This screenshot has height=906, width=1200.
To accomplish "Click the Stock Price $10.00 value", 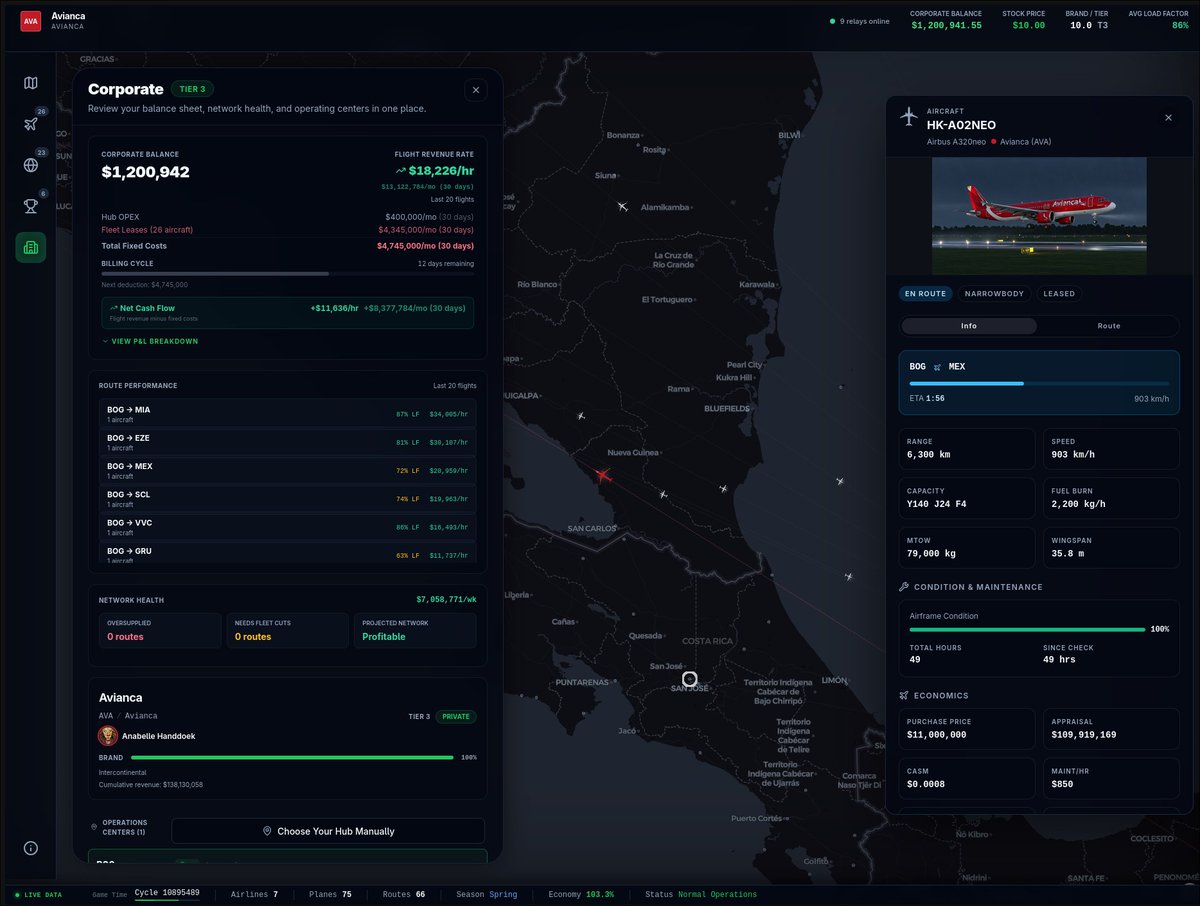I will pos(1028,26).
